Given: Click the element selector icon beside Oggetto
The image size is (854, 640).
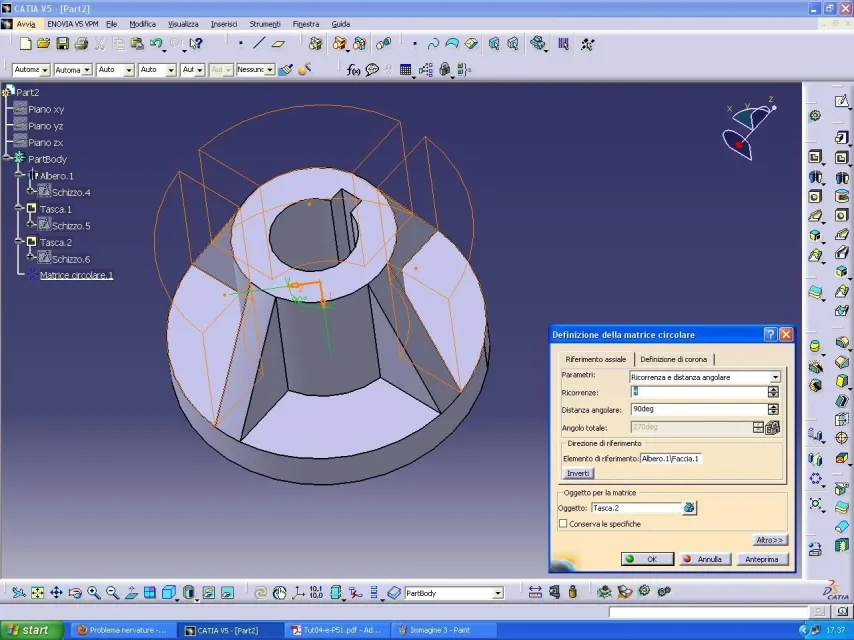Looking at the screenshot, I should (689, 508).
